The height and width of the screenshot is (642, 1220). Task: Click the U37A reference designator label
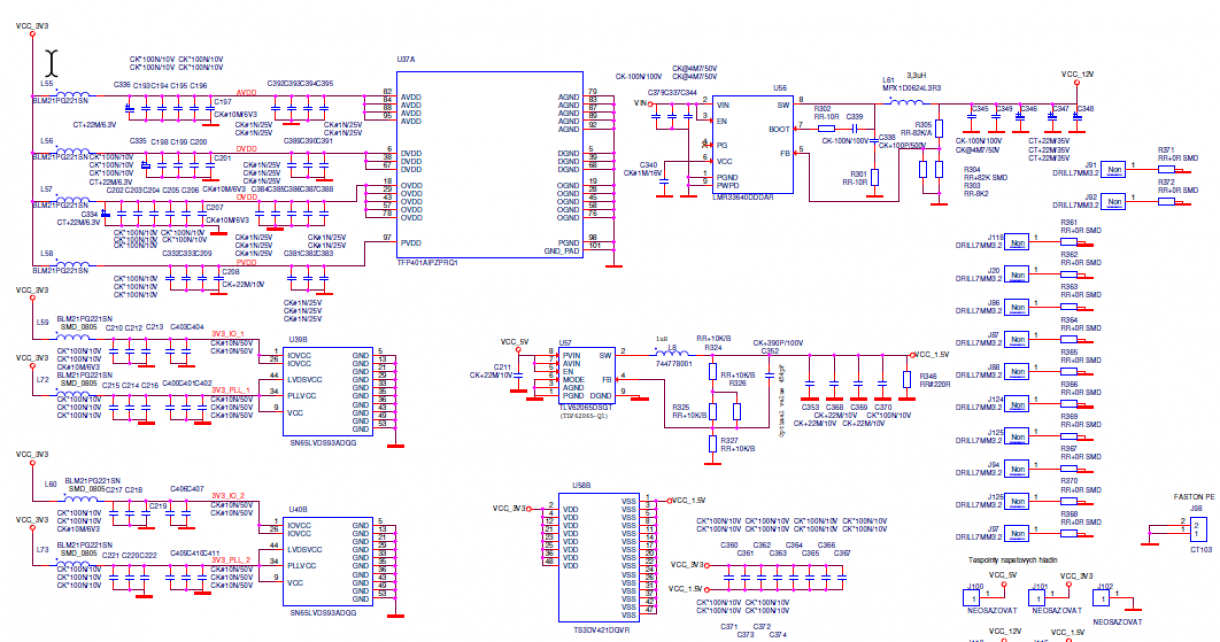point(406,60)
